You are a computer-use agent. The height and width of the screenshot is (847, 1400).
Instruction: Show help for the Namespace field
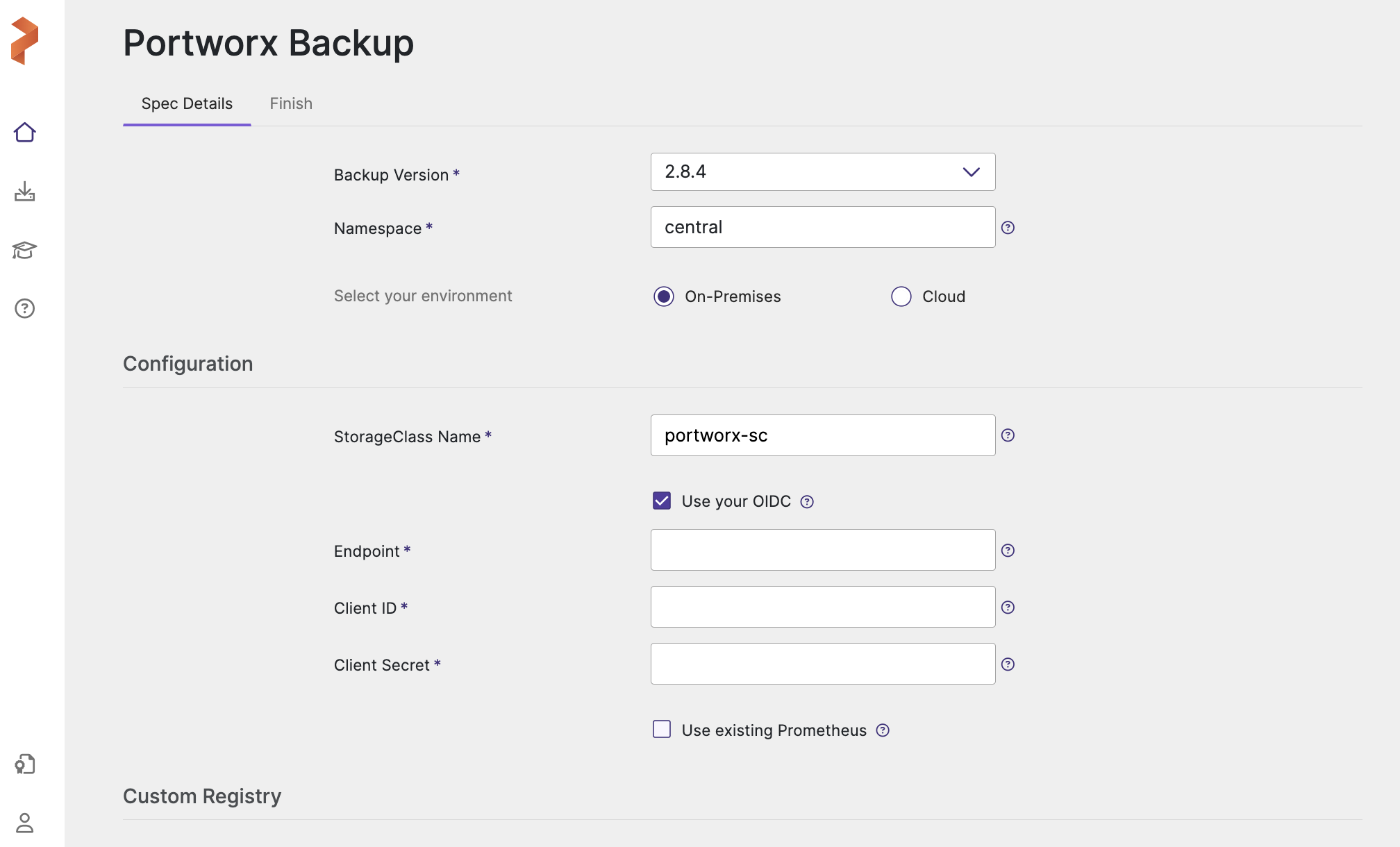(x=1008, y=228)
